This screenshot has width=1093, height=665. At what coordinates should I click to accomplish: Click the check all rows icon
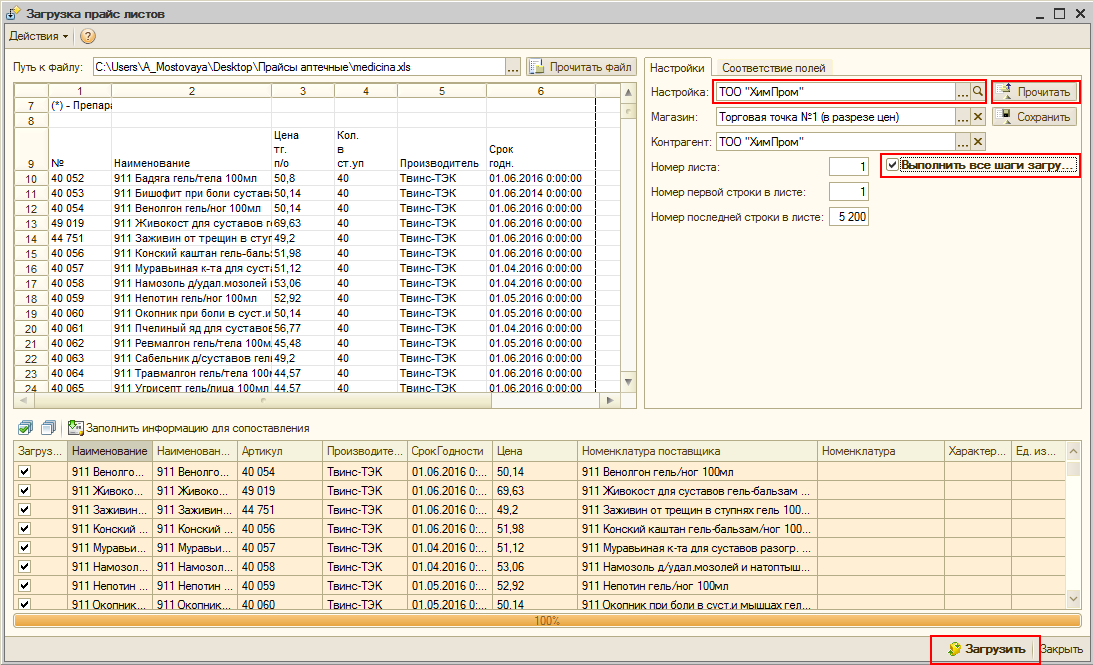coord(25,428)
